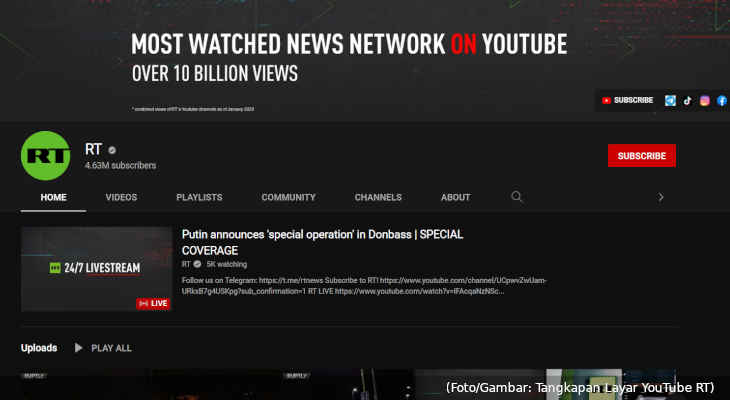This screenshot has width=730, height=400.
Task: Expand the tab bar with the right chevron
Action: 660,197
